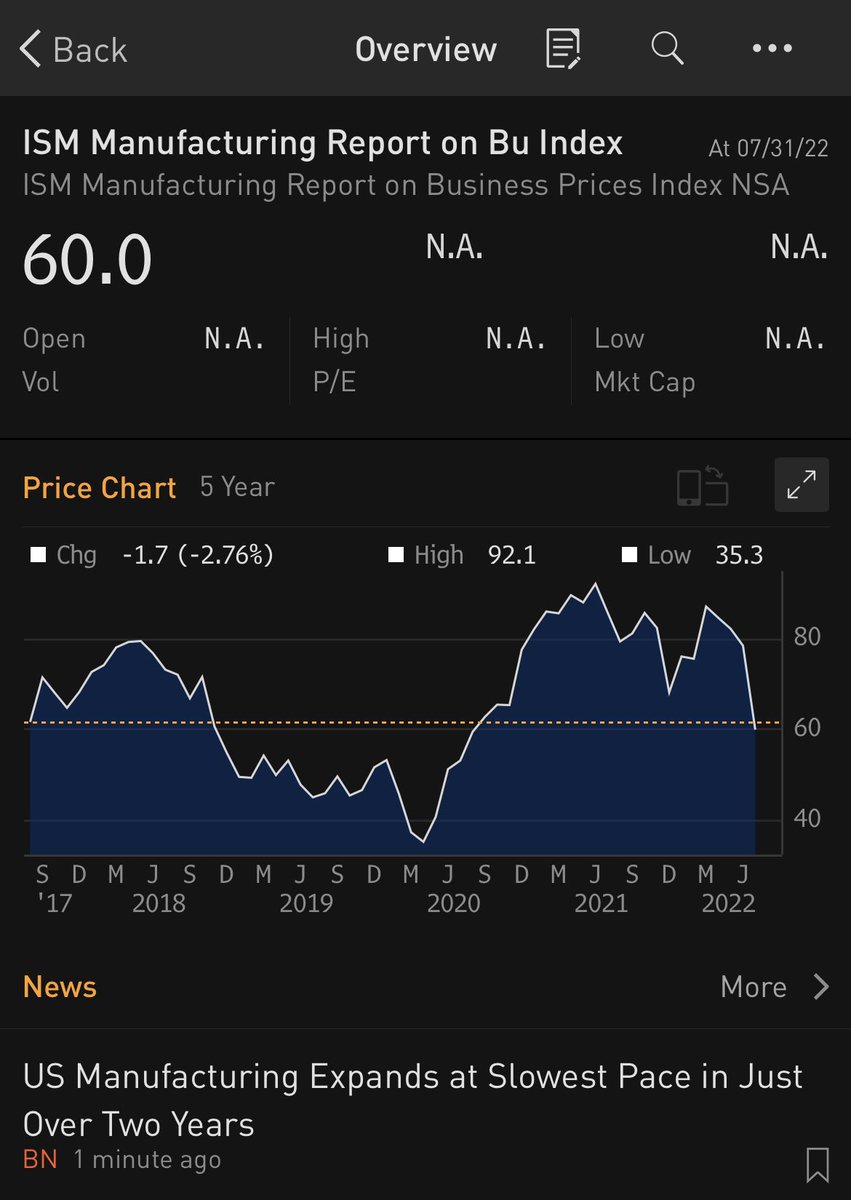Open the notes edit icon
Screen dimensions: 851x1200
pyautogui.click(x=563, y=48)
